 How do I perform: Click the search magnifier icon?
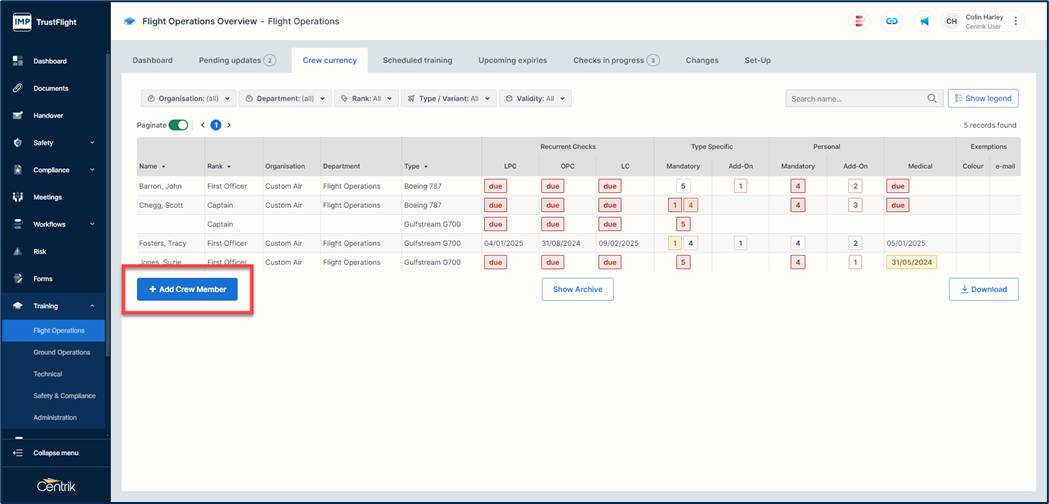[932, 98]
